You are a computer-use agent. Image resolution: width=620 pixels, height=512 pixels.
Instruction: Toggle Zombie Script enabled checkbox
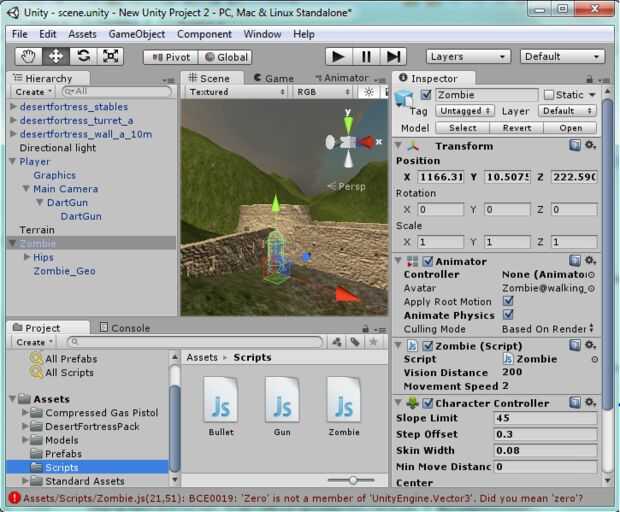427,346
